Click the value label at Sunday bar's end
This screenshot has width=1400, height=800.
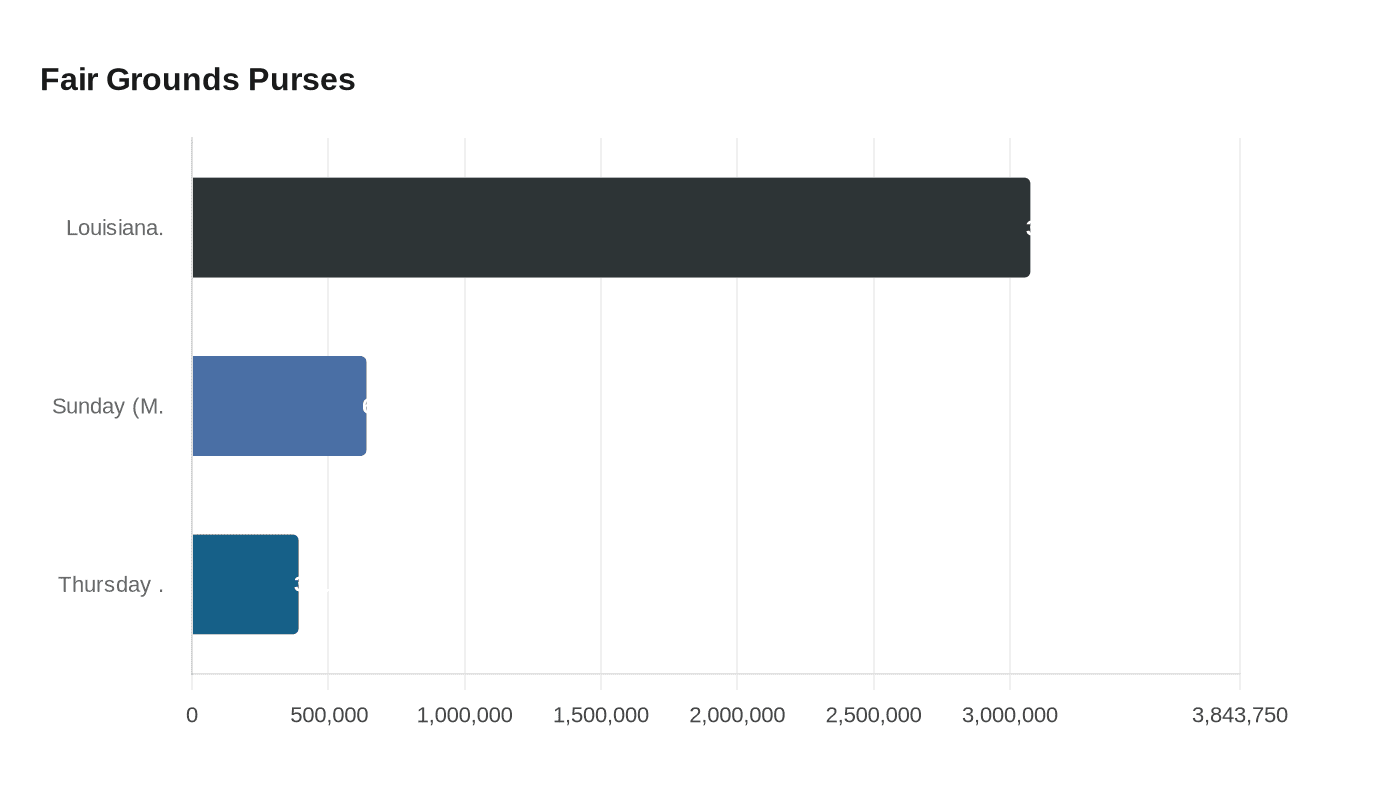click(x=366, y=406)
